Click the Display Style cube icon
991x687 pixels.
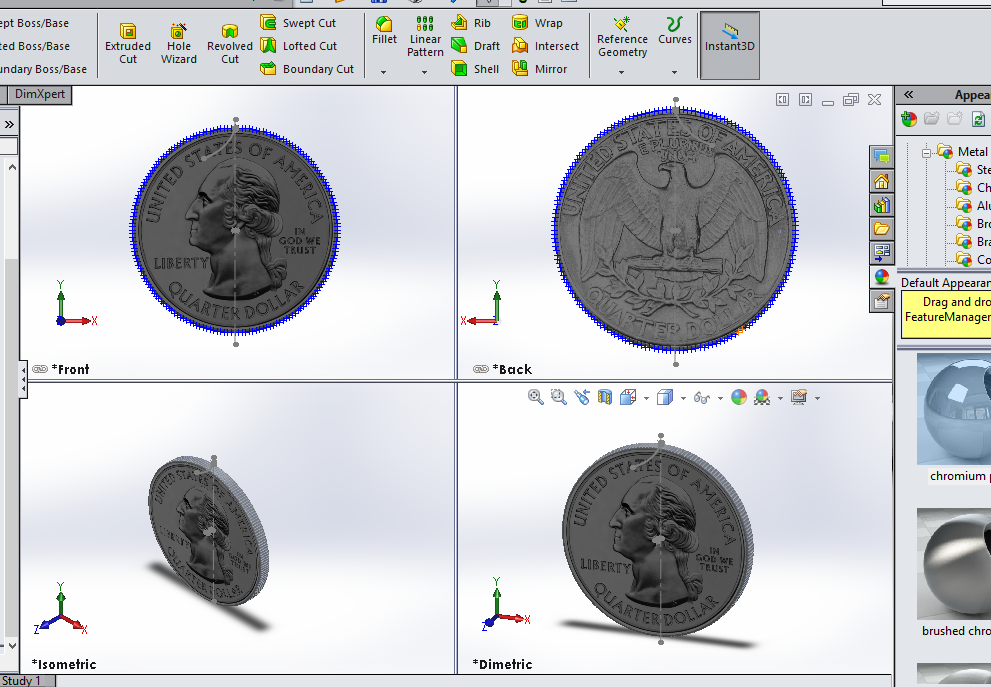click(664, 397)
